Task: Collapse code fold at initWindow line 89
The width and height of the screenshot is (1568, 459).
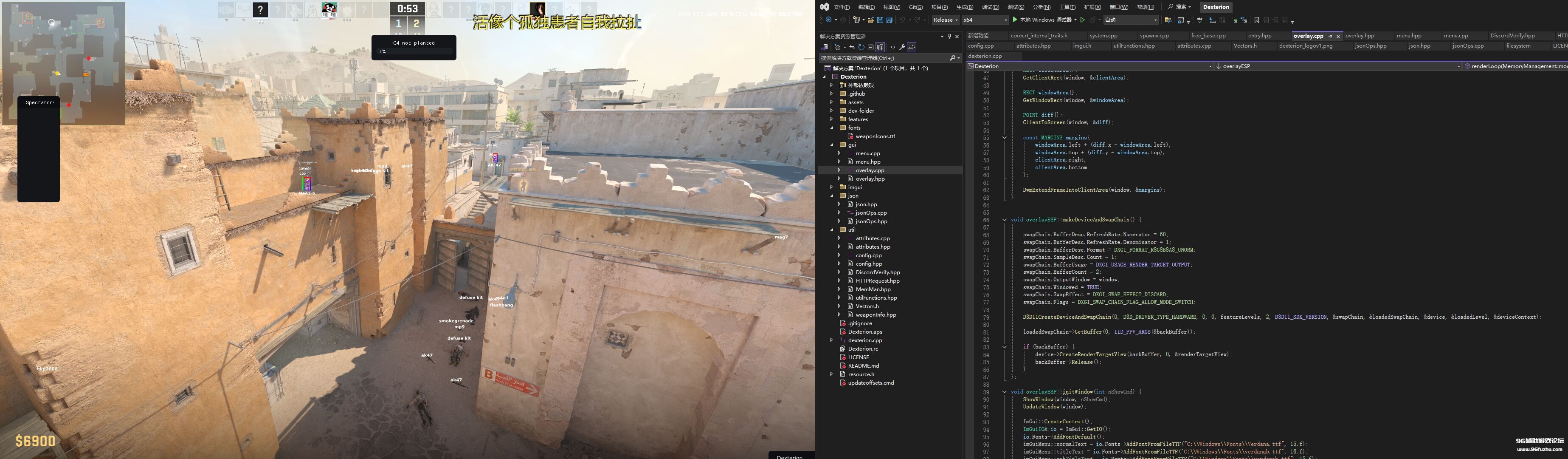Action: pyautogui.click(x=1004, y=392)
